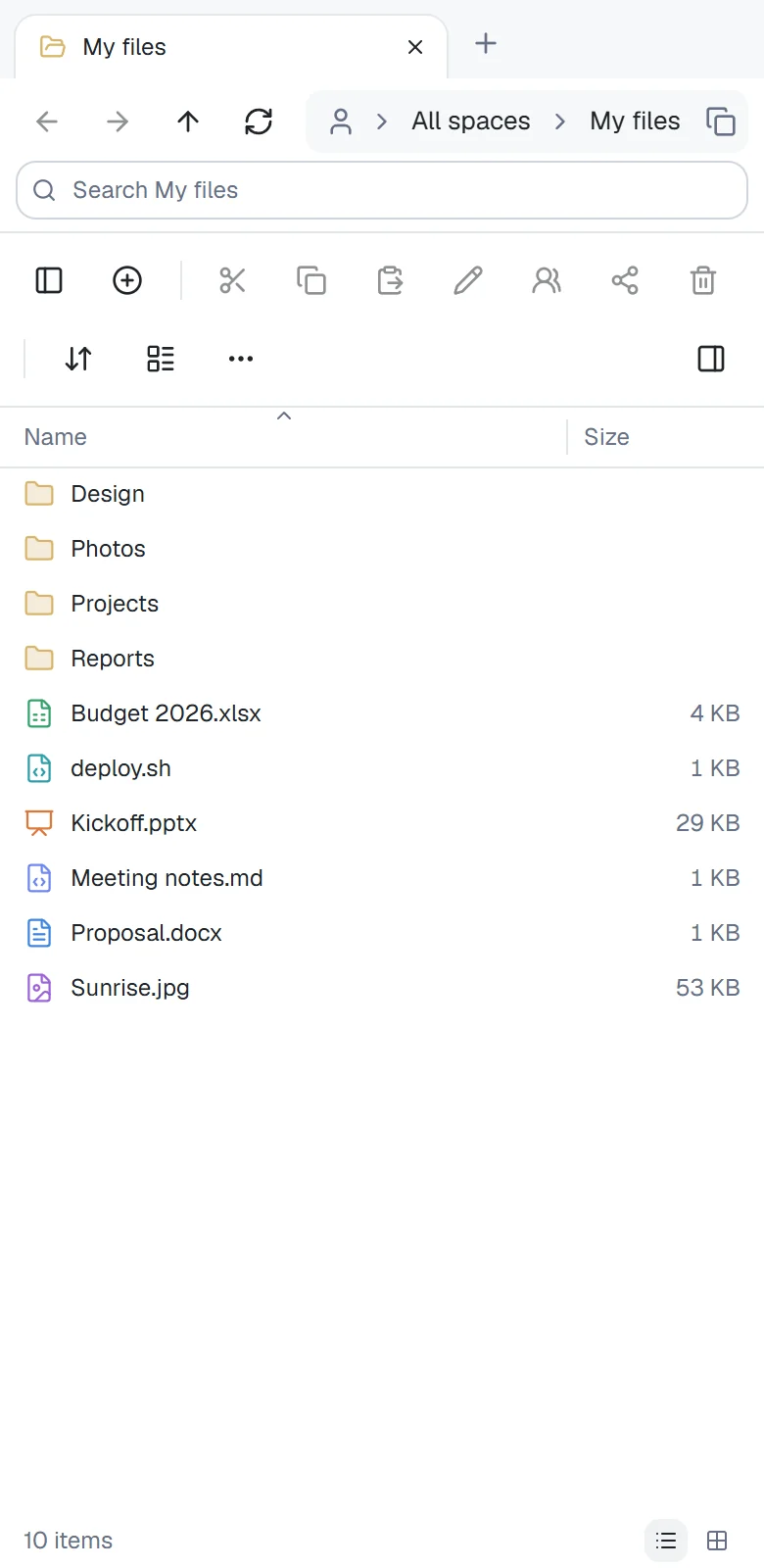This screenshot has width=764, height=1568.
Task: Click the user icon in breadcrumb
Action: coord(341,122)
